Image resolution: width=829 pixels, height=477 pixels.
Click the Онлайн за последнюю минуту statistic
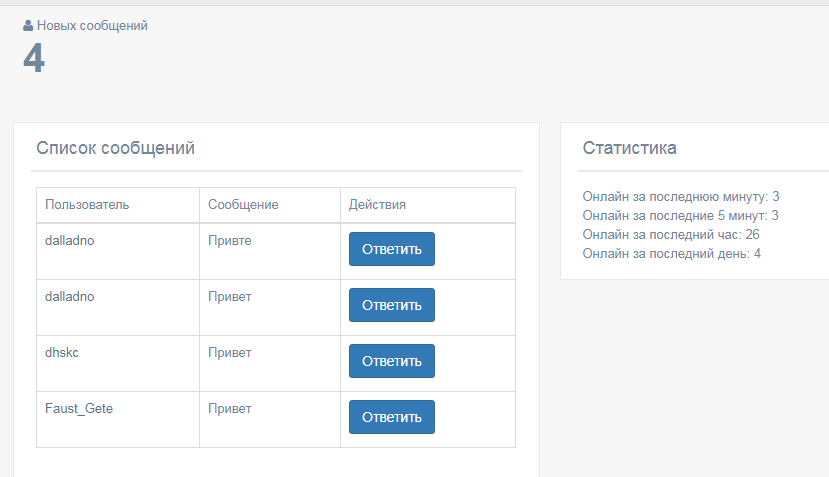(680, 197)
